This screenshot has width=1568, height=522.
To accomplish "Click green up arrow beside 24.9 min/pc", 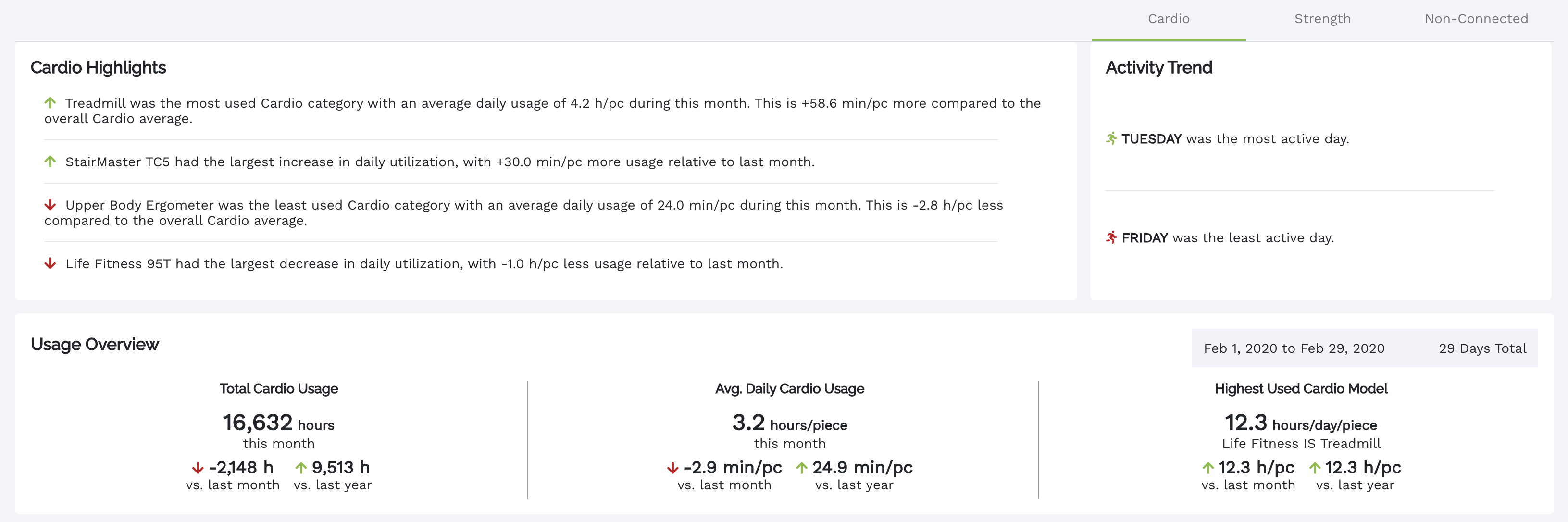I will point(802,468).
